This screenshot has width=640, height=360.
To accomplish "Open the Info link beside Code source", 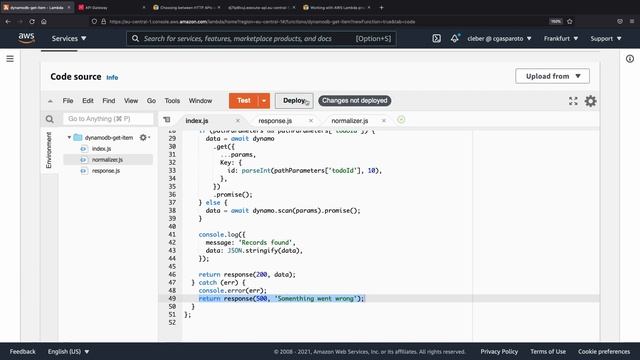I will (x=112, y=78).
